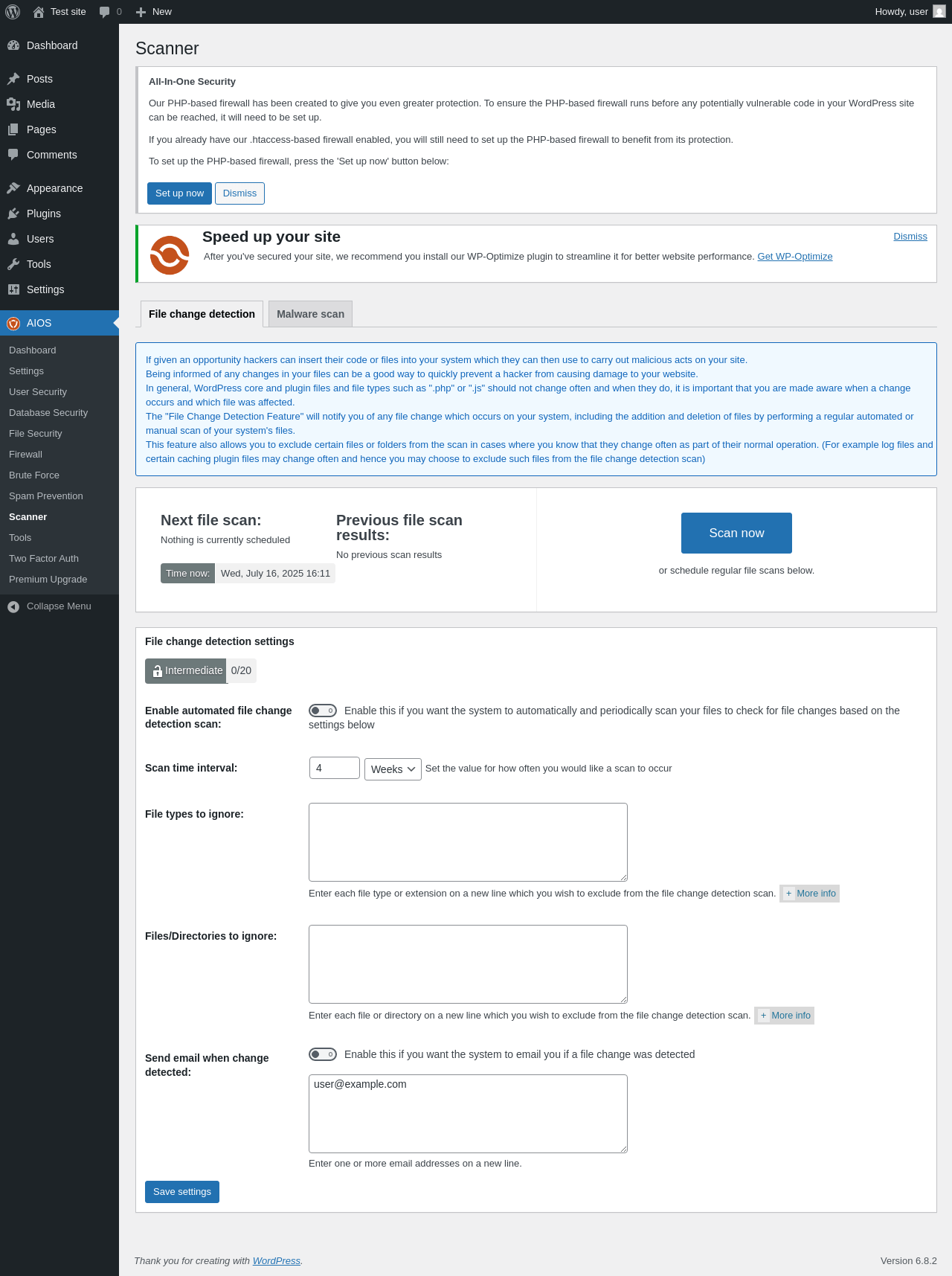
Task: Open the Appearance menu
Action: [x=59, y=188]
